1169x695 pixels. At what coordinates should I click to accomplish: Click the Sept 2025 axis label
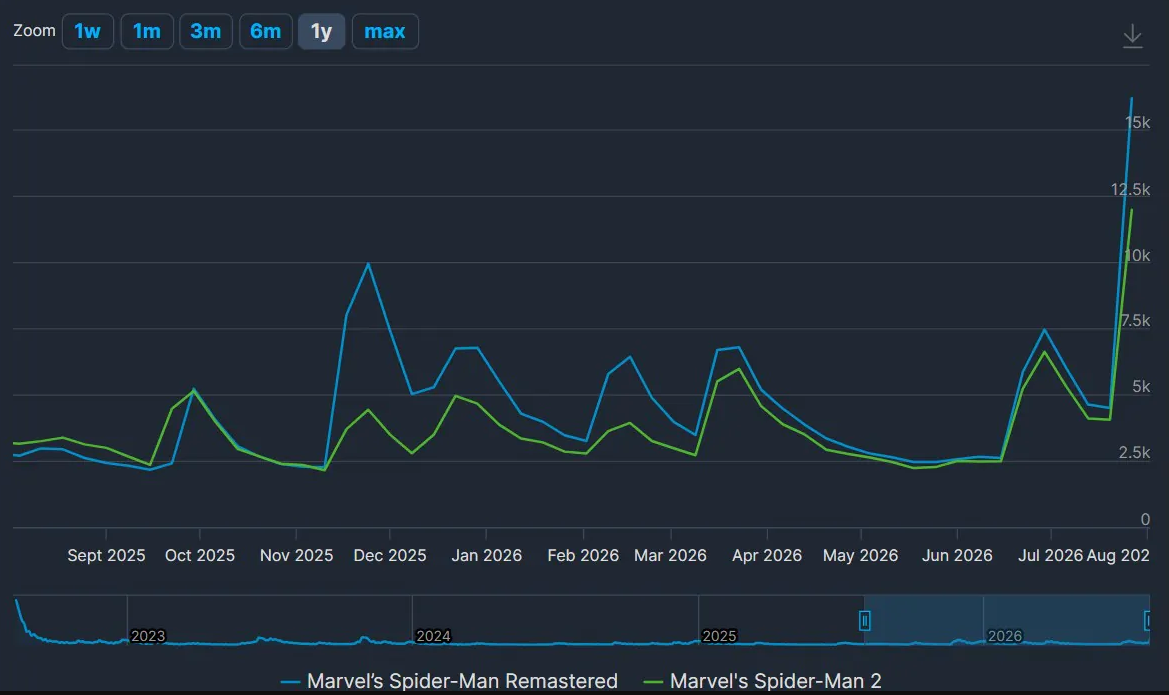coord(106,556)
